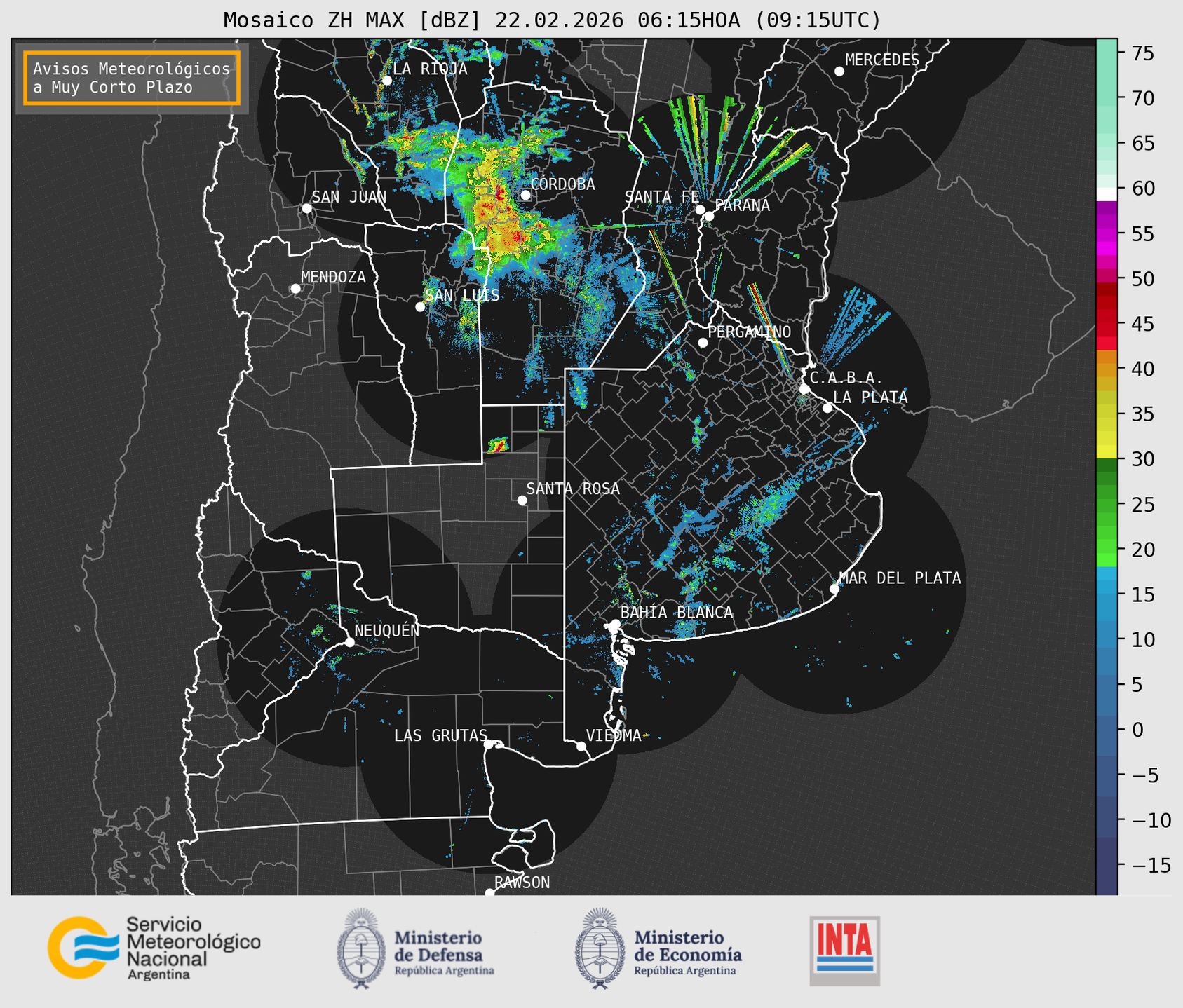1183x1008 pixels.
Task: Click the CORDOBA city marker dot
Action: click(525, 195)
